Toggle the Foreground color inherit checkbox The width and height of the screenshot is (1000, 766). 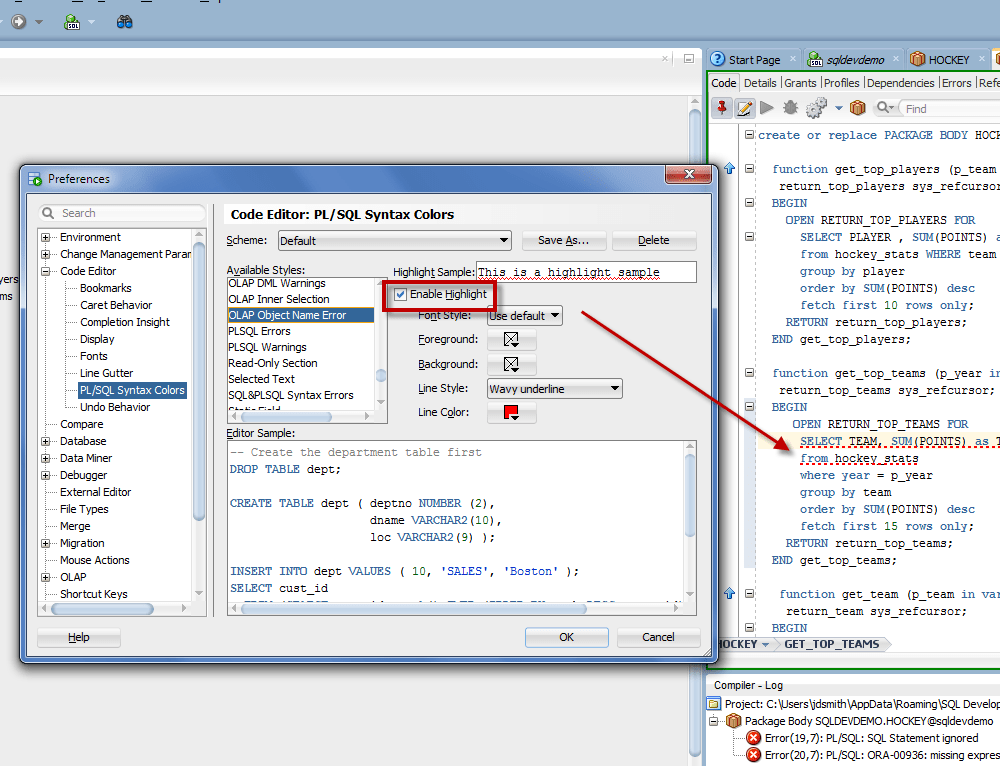(x=512, y=338)
